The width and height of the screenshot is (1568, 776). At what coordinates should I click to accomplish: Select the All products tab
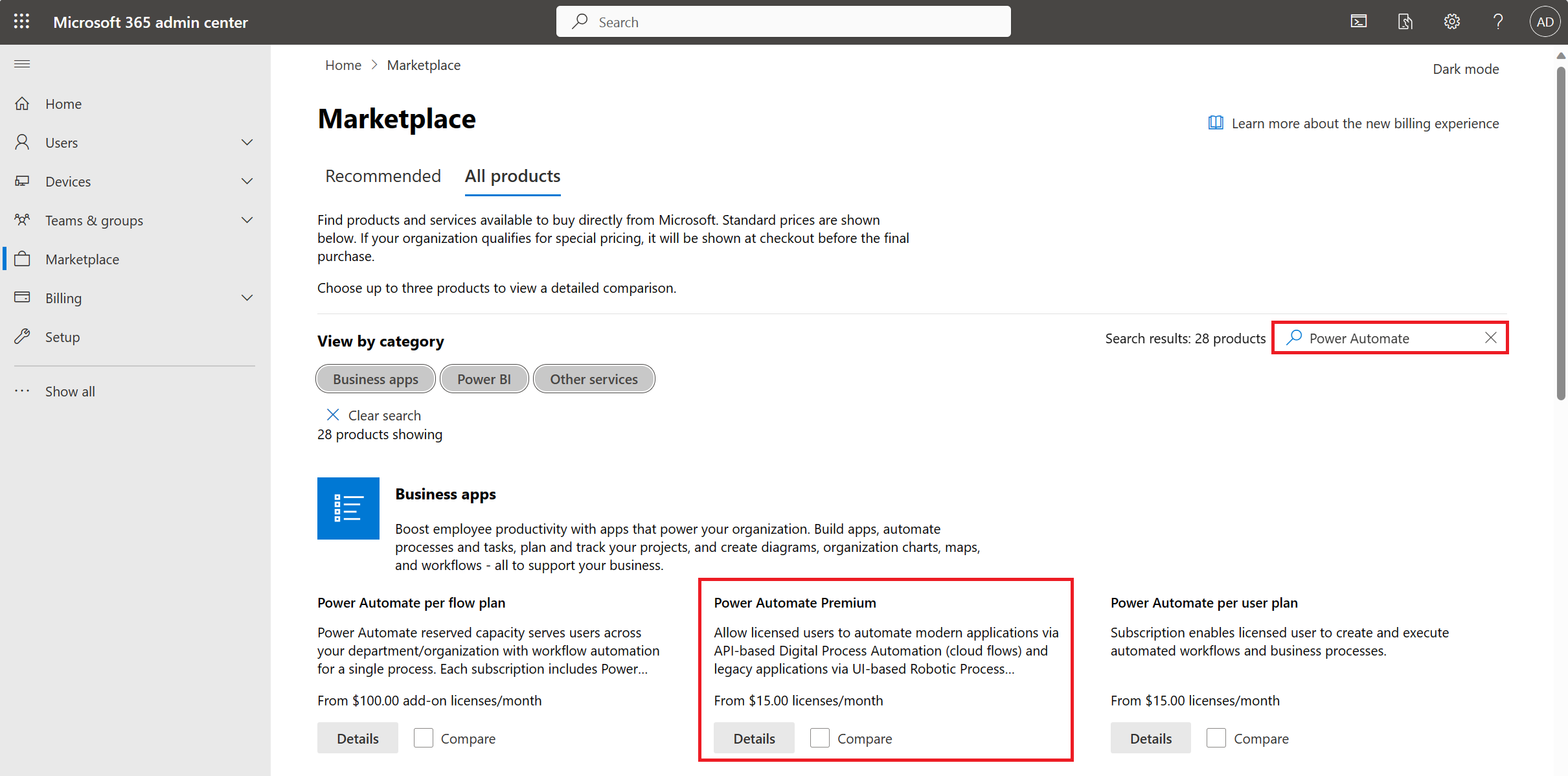[513, 175]
